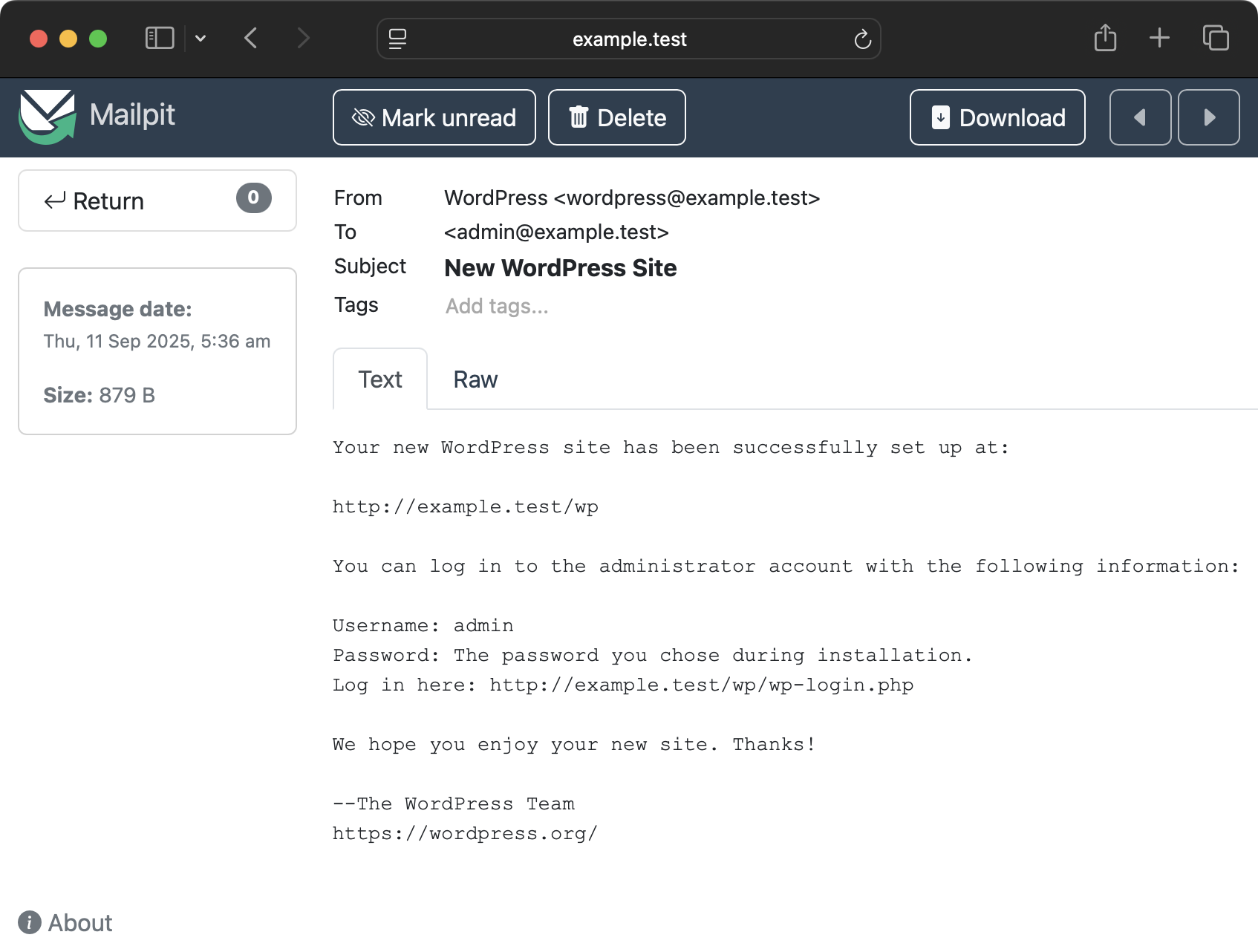Open the previous message with the left arrow
This screenshot has height=952, width=1258.
point(1140,117)
